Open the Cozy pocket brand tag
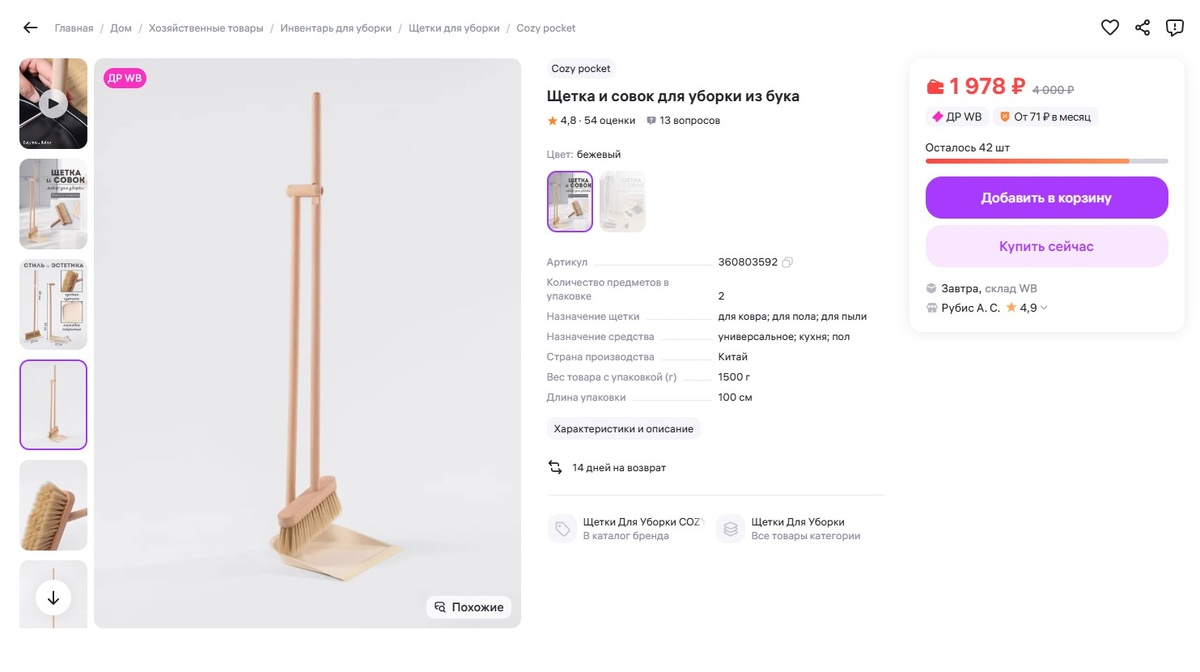1200x672 pixels. click(581, 69)
